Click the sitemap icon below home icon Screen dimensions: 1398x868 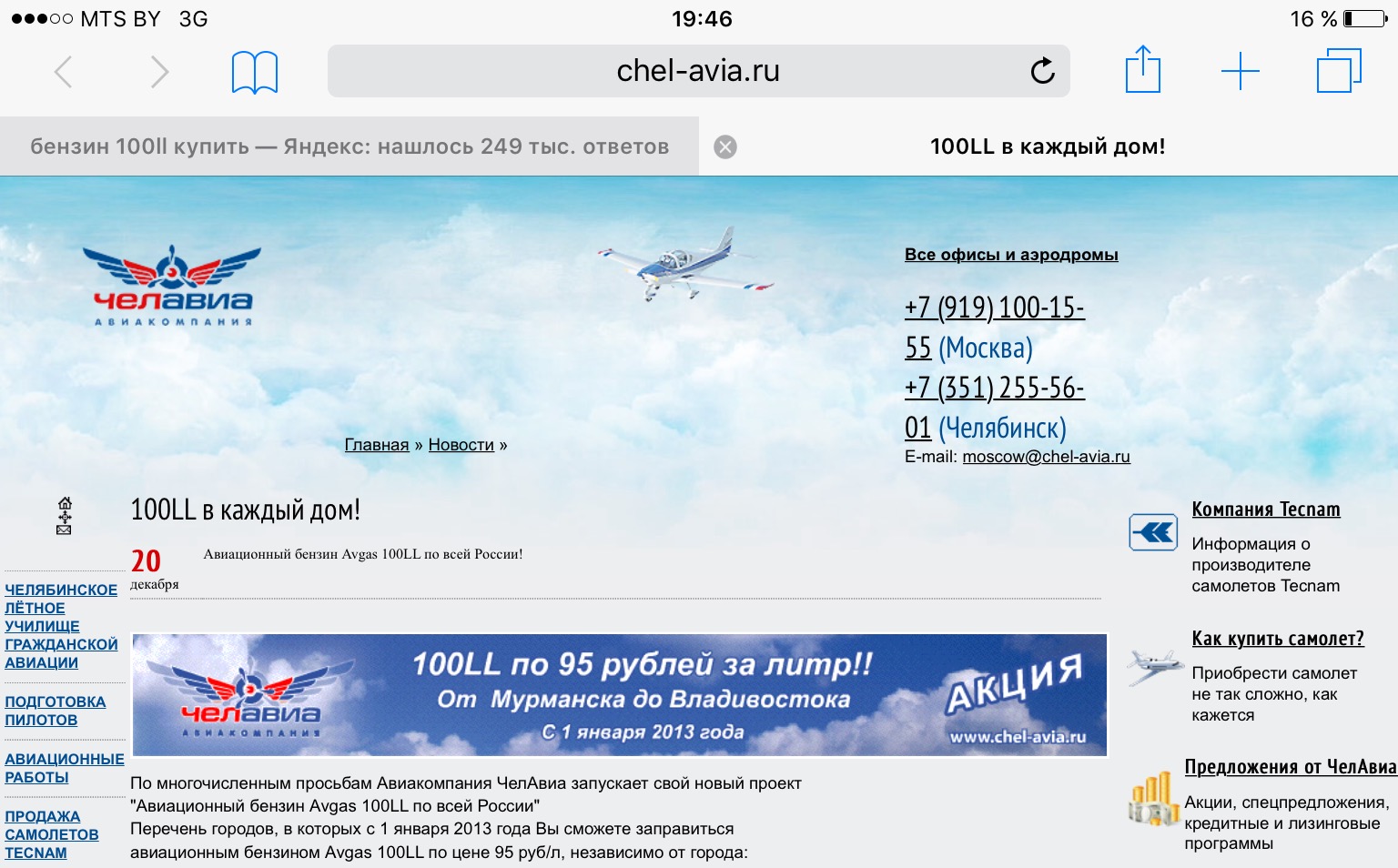(x=65, y=517)
